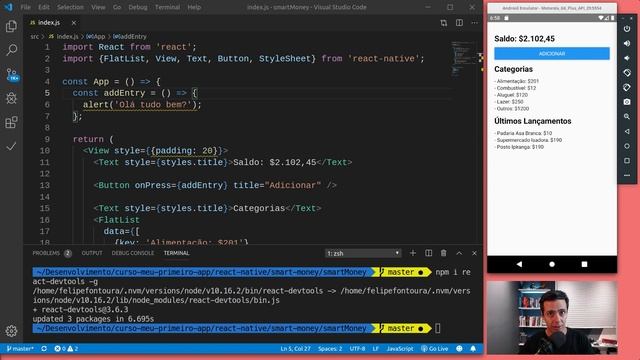Close the terminal panel

pyautogui.click(x=474, y=253)
